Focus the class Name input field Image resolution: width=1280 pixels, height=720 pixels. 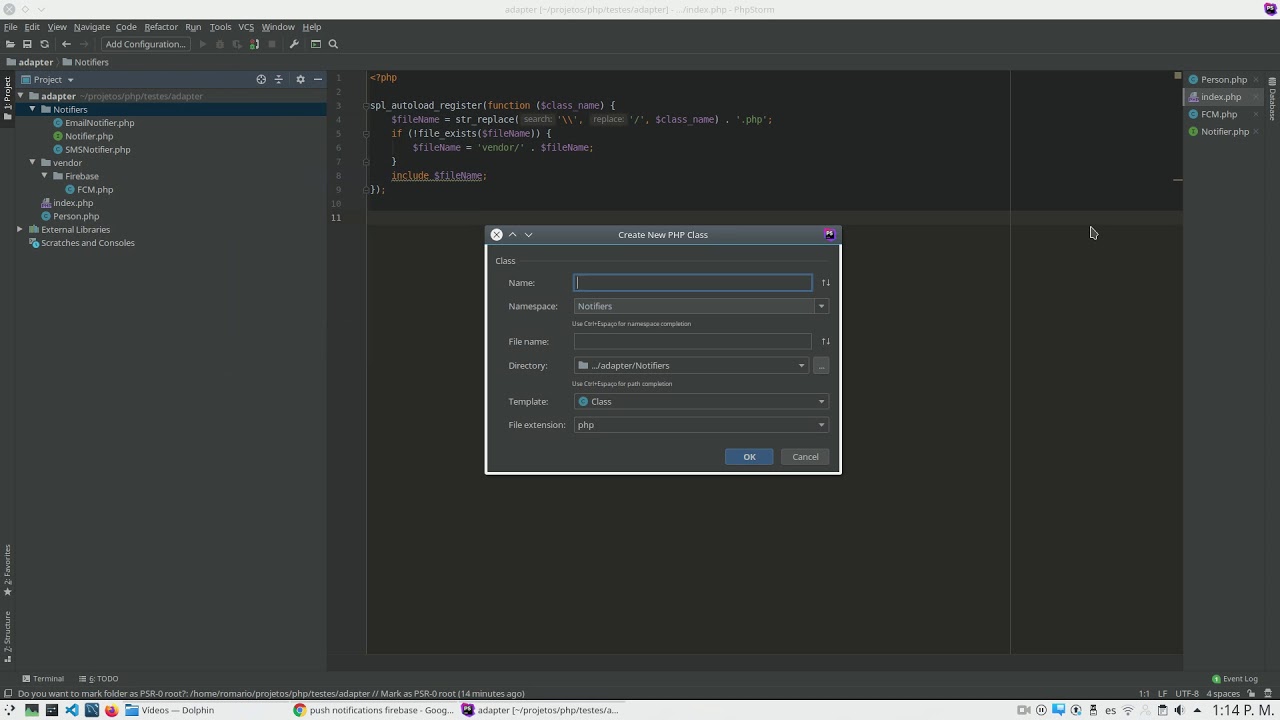tap(693, 283)
